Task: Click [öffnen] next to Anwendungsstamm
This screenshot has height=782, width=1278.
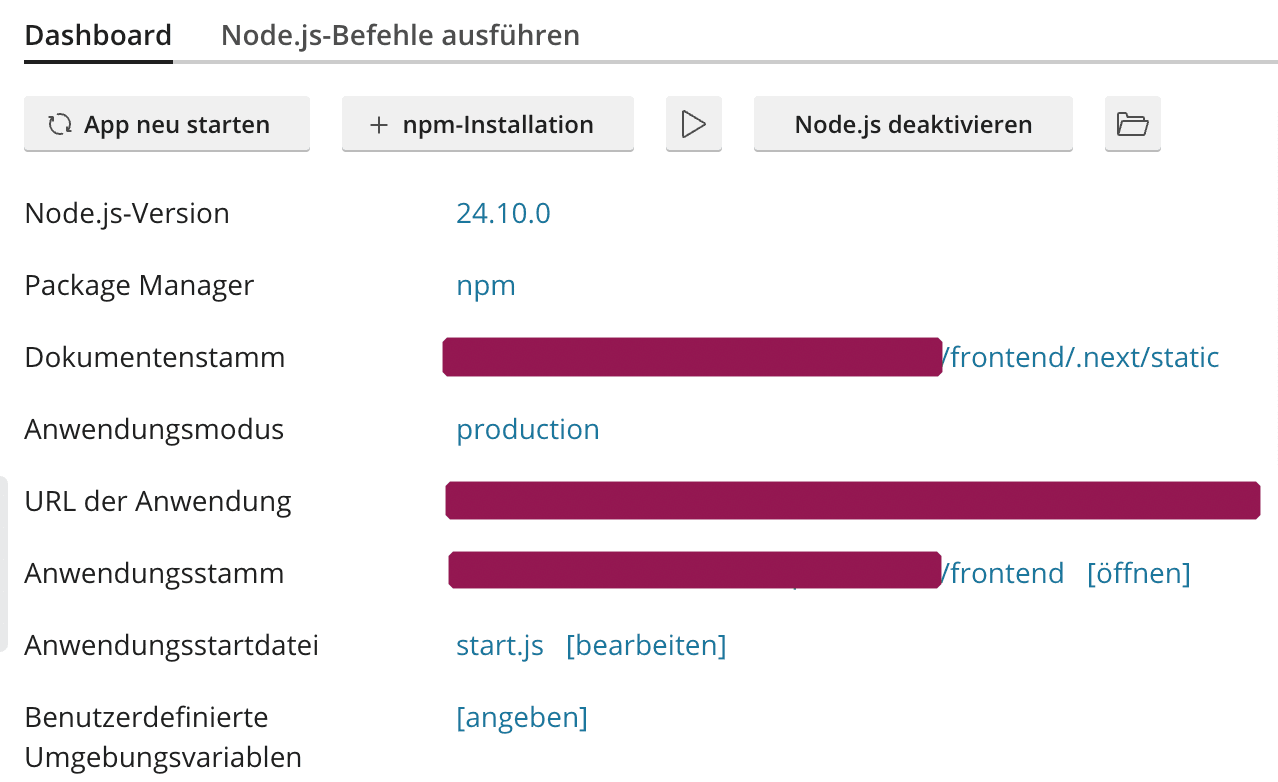Action: pyautogui.click(x=1138, y=572)
